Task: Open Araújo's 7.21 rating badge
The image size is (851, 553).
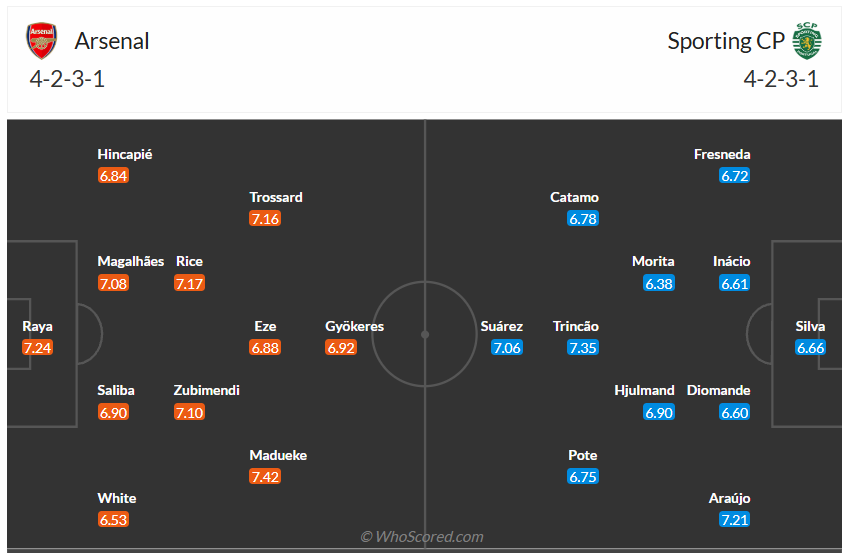Action: tap(734, 520)
